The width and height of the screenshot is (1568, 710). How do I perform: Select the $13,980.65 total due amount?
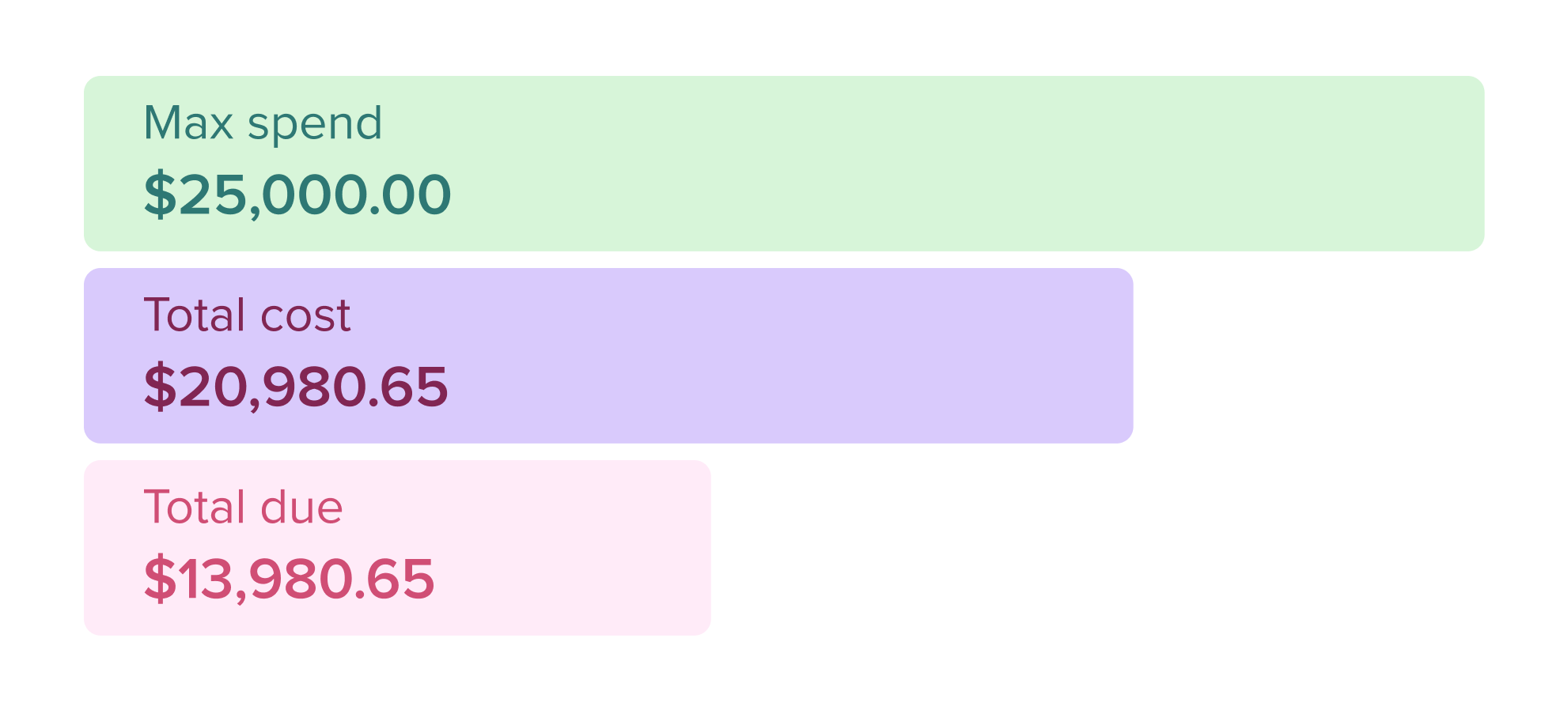290,579
